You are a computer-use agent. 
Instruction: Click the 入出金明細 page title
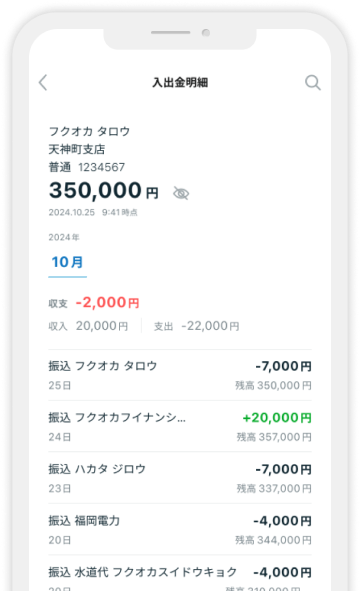click(x=180, y=83)
